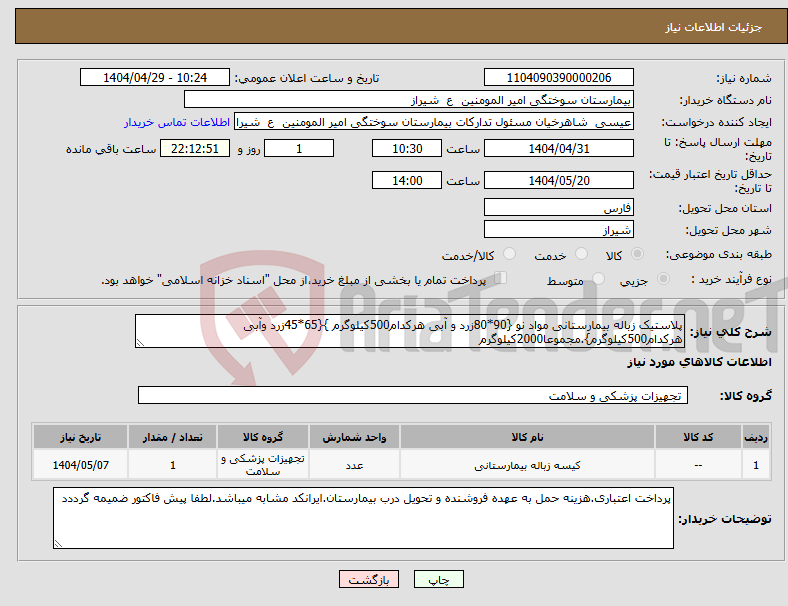Click the شماره نیاز field 1104090390000206
The width and height of the screenshot is (788, 606).
(559, 77)
